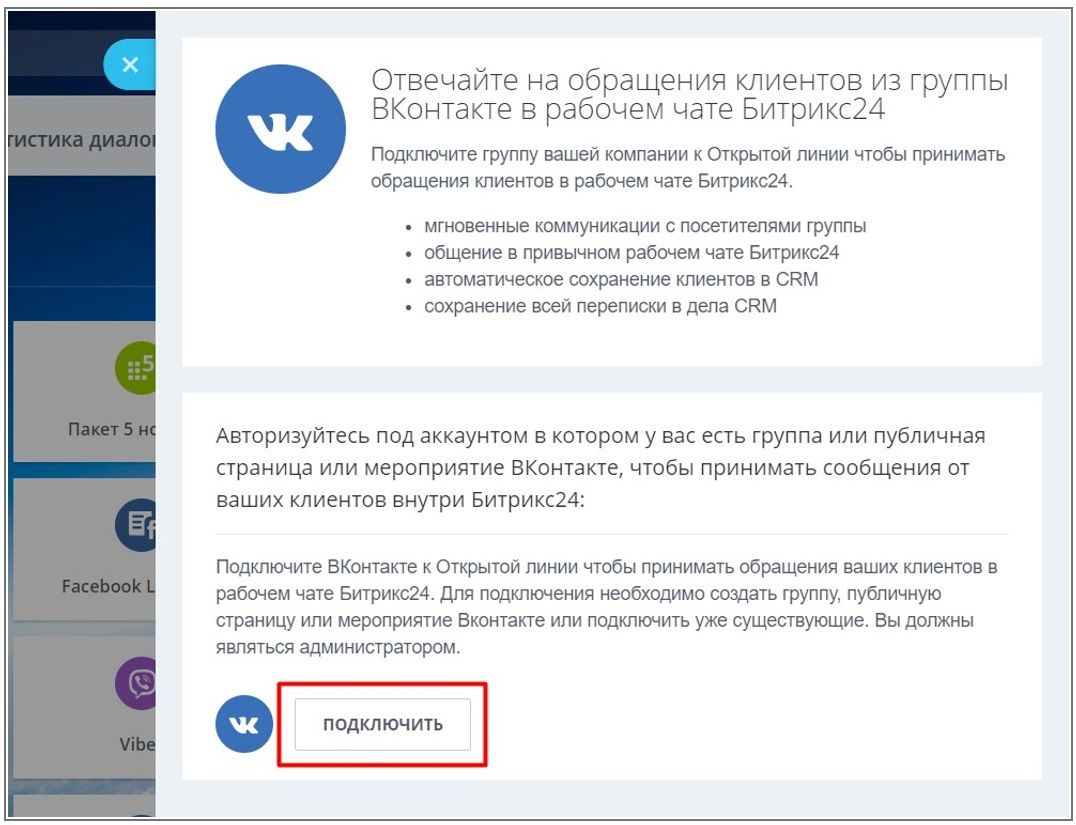Click the Viber tile caption text

(x=137, y=744)
